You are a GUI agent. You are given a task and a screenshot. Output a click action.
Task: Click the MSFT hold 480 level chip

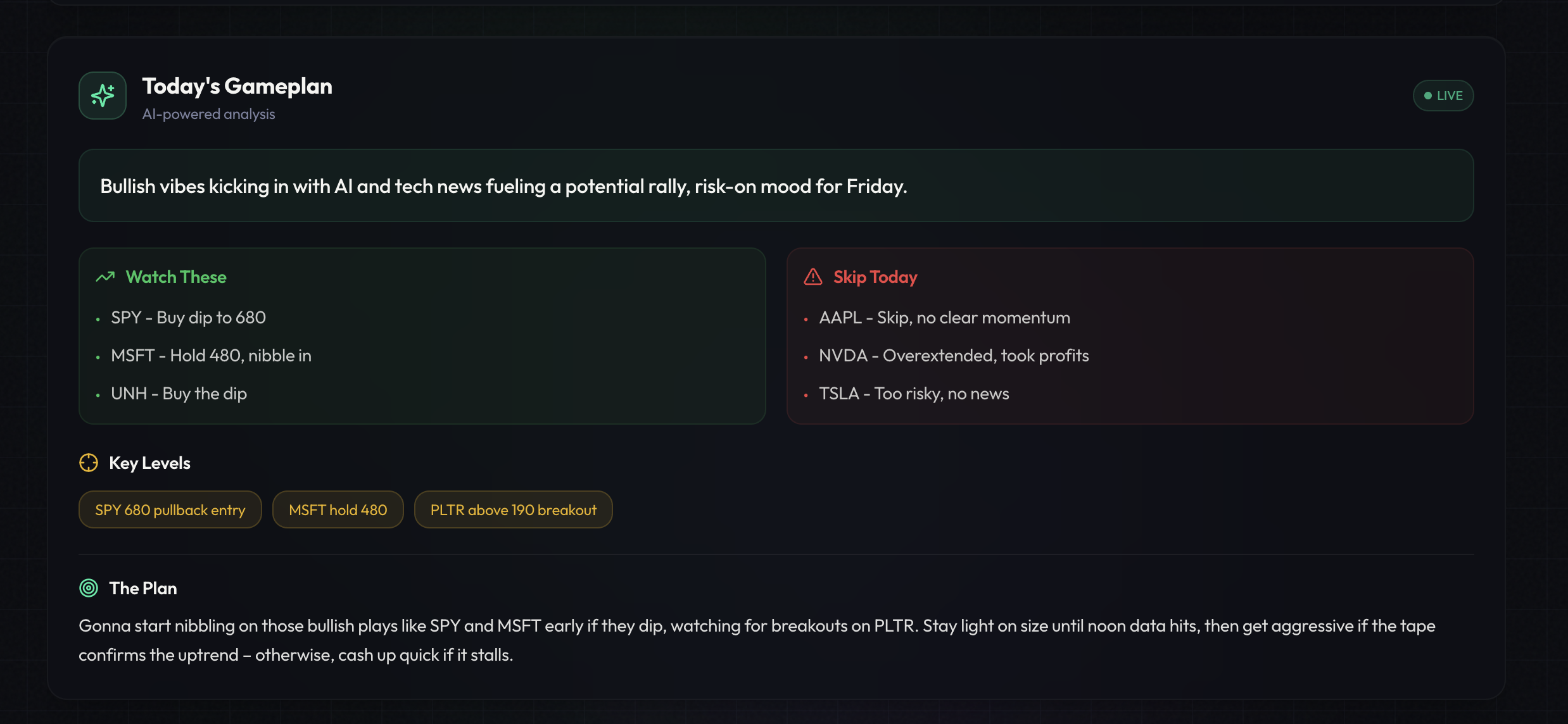338,509
